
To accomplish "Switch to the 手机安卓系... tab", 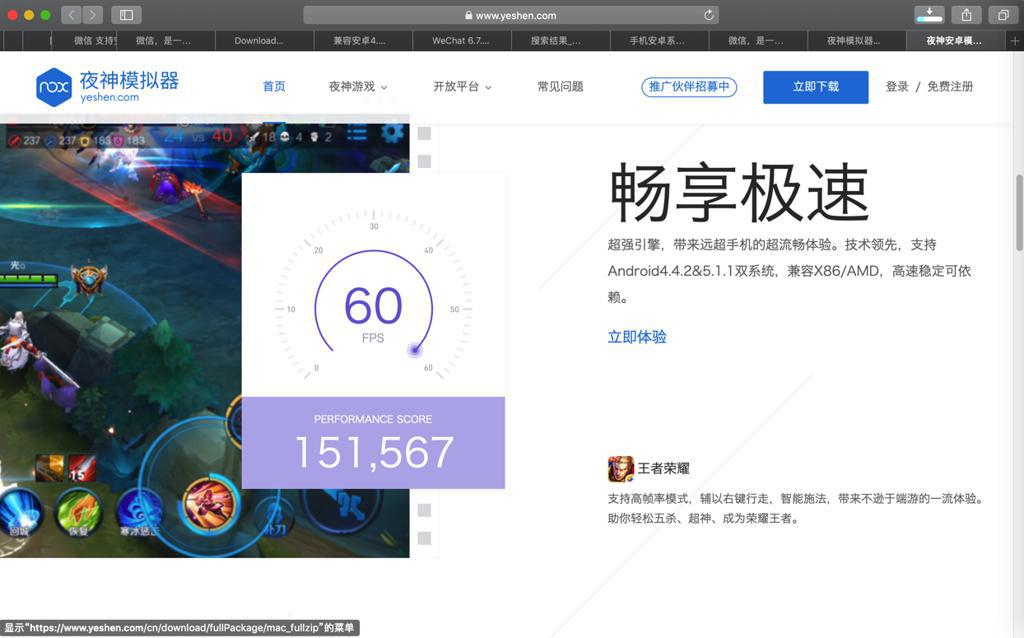I will [657, 40].
